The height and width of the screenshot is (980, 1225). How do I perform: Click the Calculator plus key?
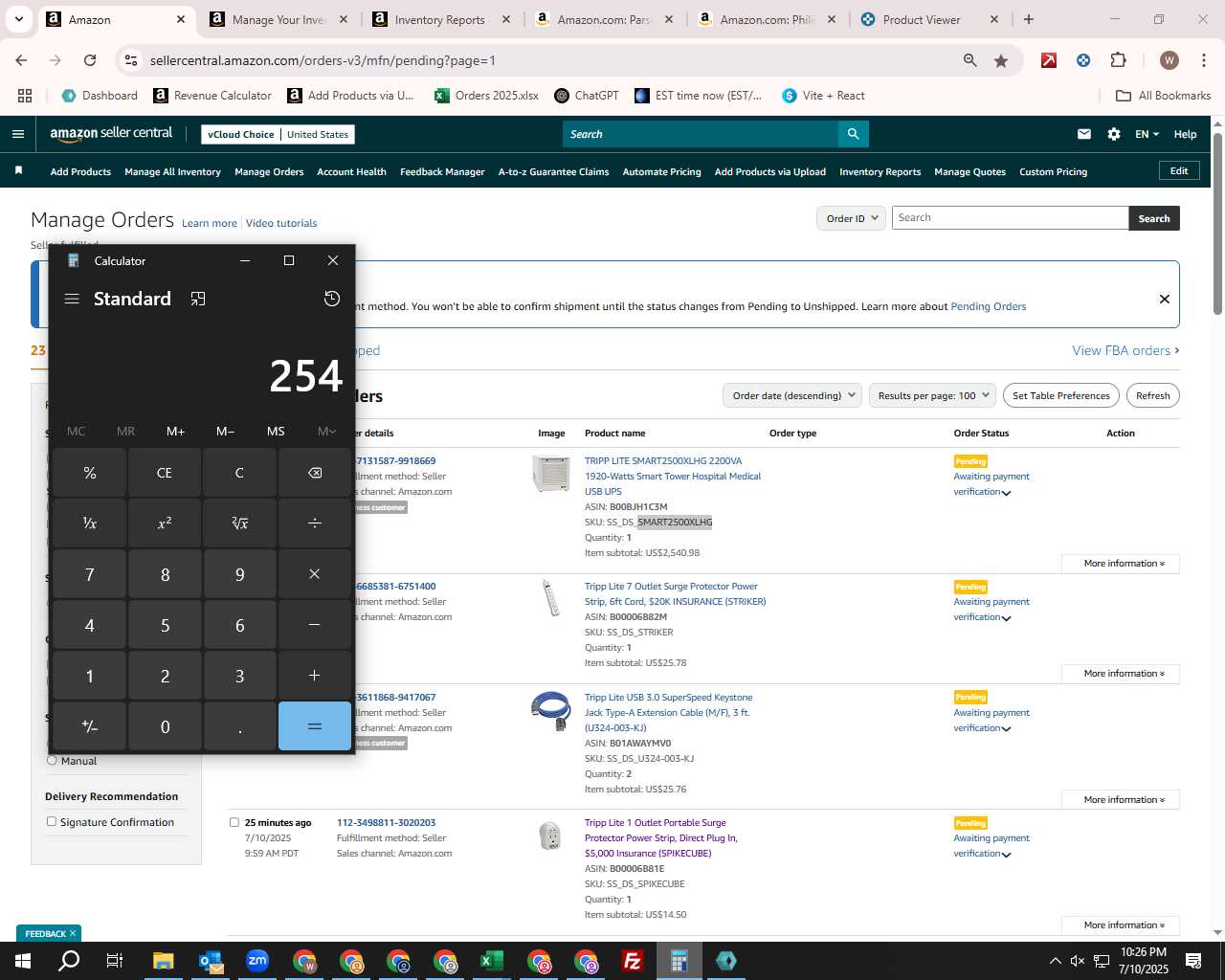315,676
